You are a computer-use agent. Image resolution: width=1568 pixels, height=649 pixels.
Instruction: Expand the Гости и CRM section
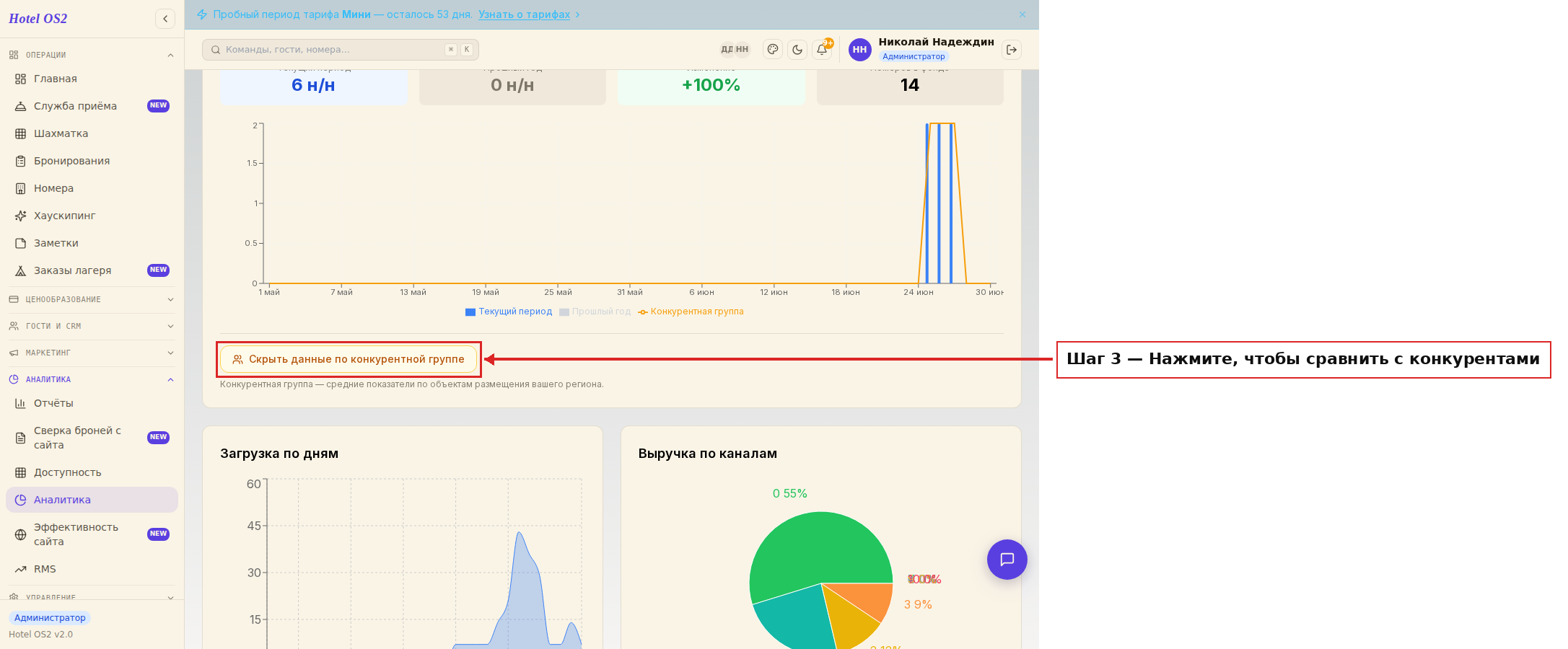point(92,326)
